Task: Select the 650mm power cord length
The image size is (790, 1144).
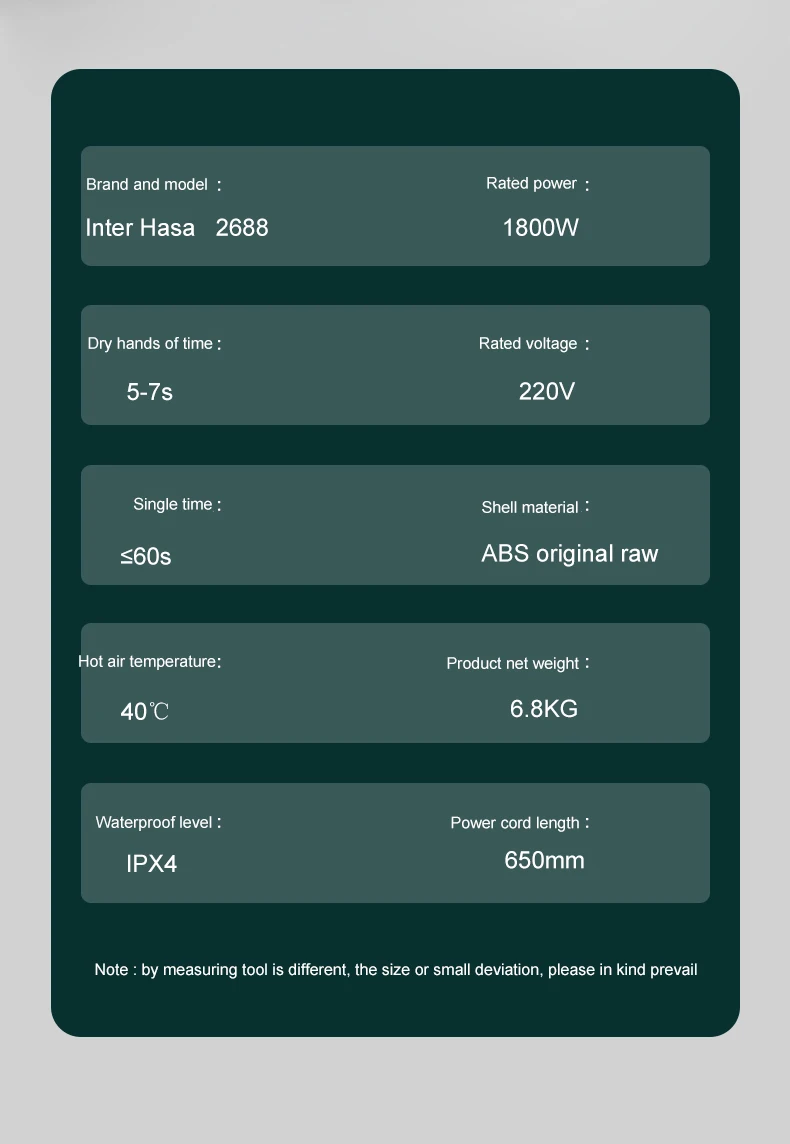Action: tap(544, 860)
